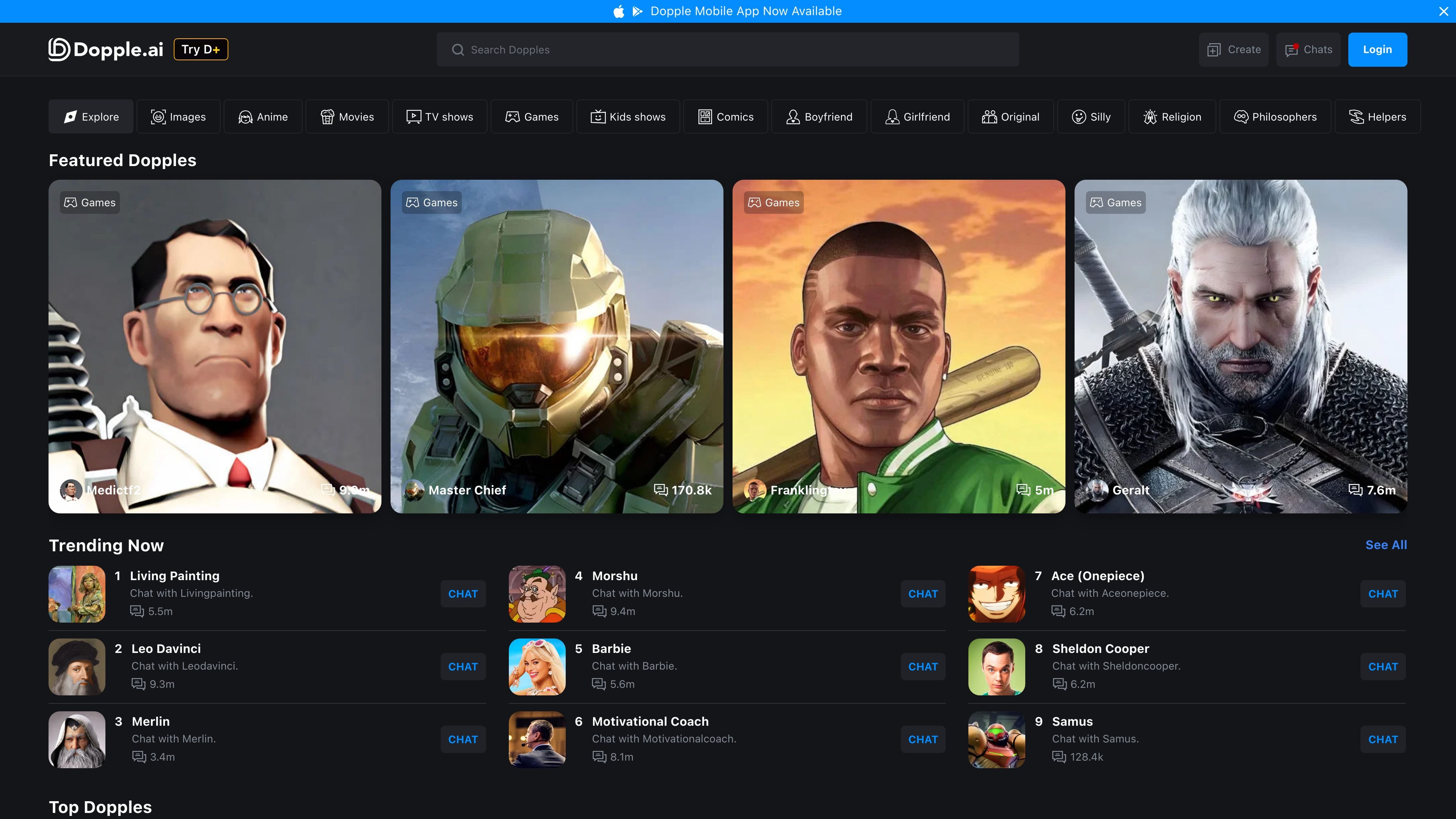1456x819 pixels.
Task: Click the Apple App Store icon in banner
Action: [619, 11]
